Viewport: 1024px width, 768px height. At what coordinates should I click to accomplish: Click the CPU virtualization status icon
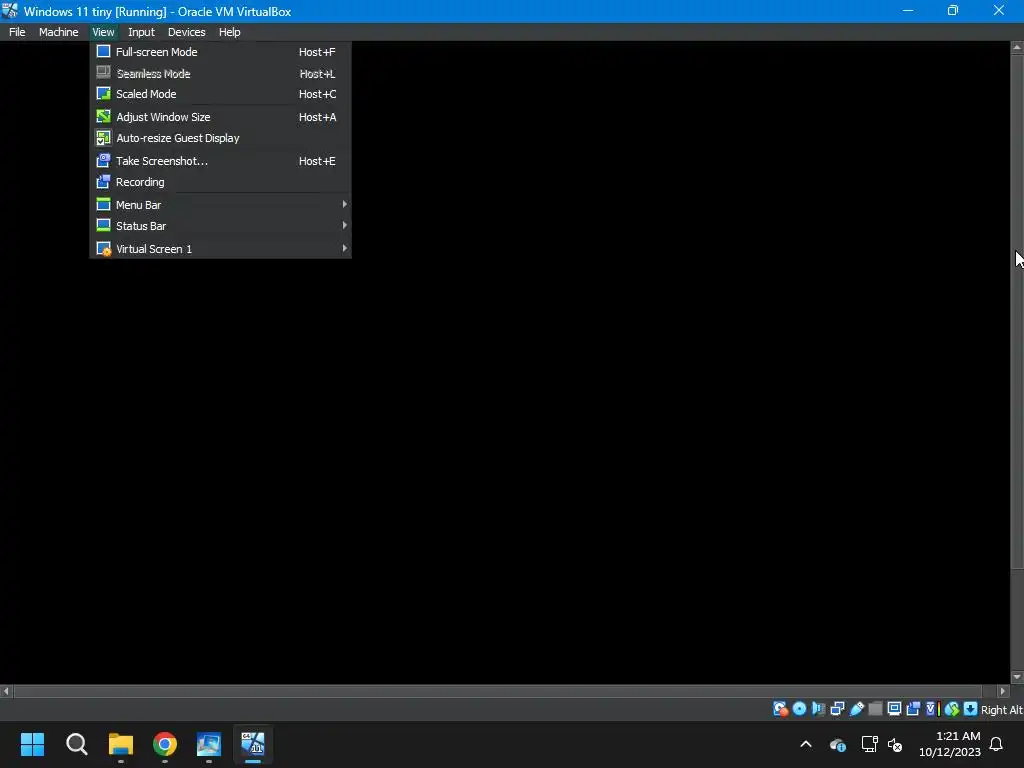(x=933, y=709)
